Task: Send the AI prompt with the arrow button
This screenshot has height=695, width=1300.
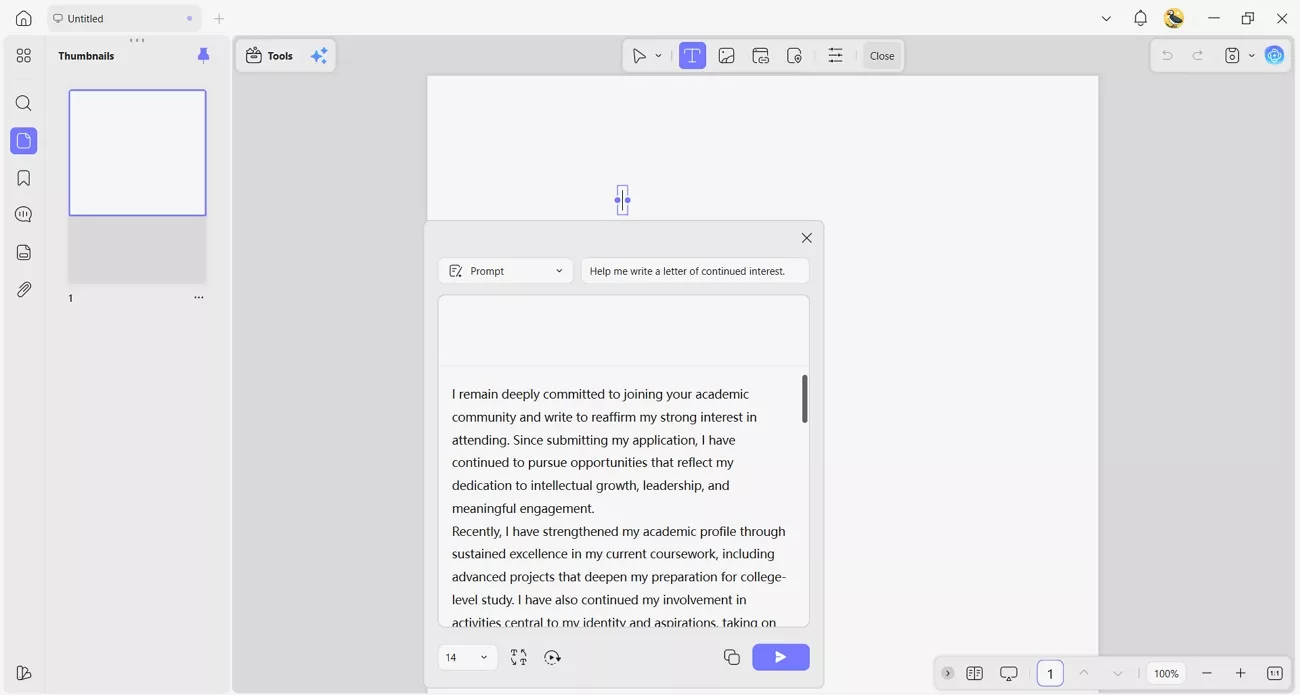Action: [781, 657]
